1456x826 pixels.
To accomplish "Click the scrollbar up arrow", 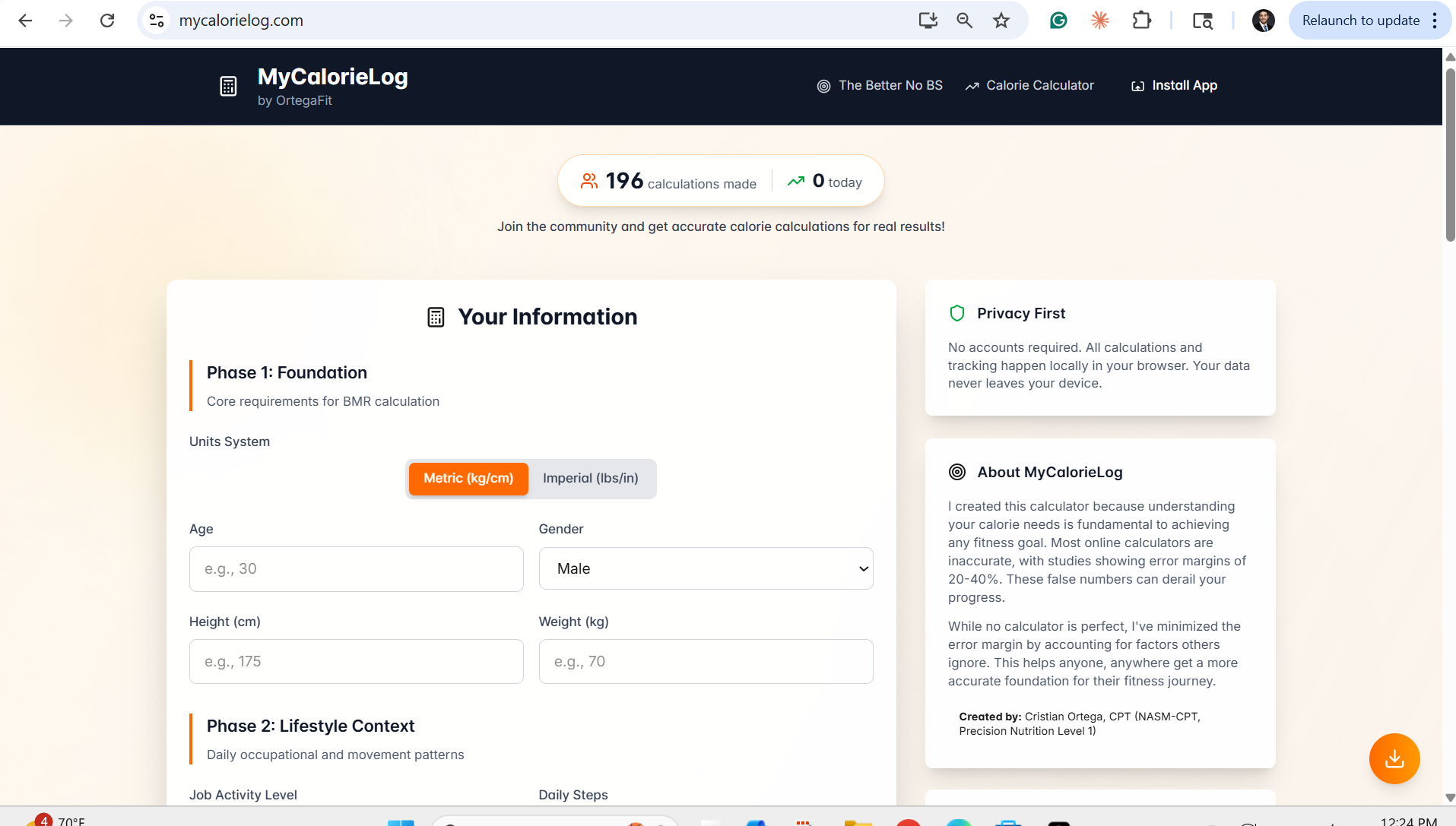I will click(1450, 57).
